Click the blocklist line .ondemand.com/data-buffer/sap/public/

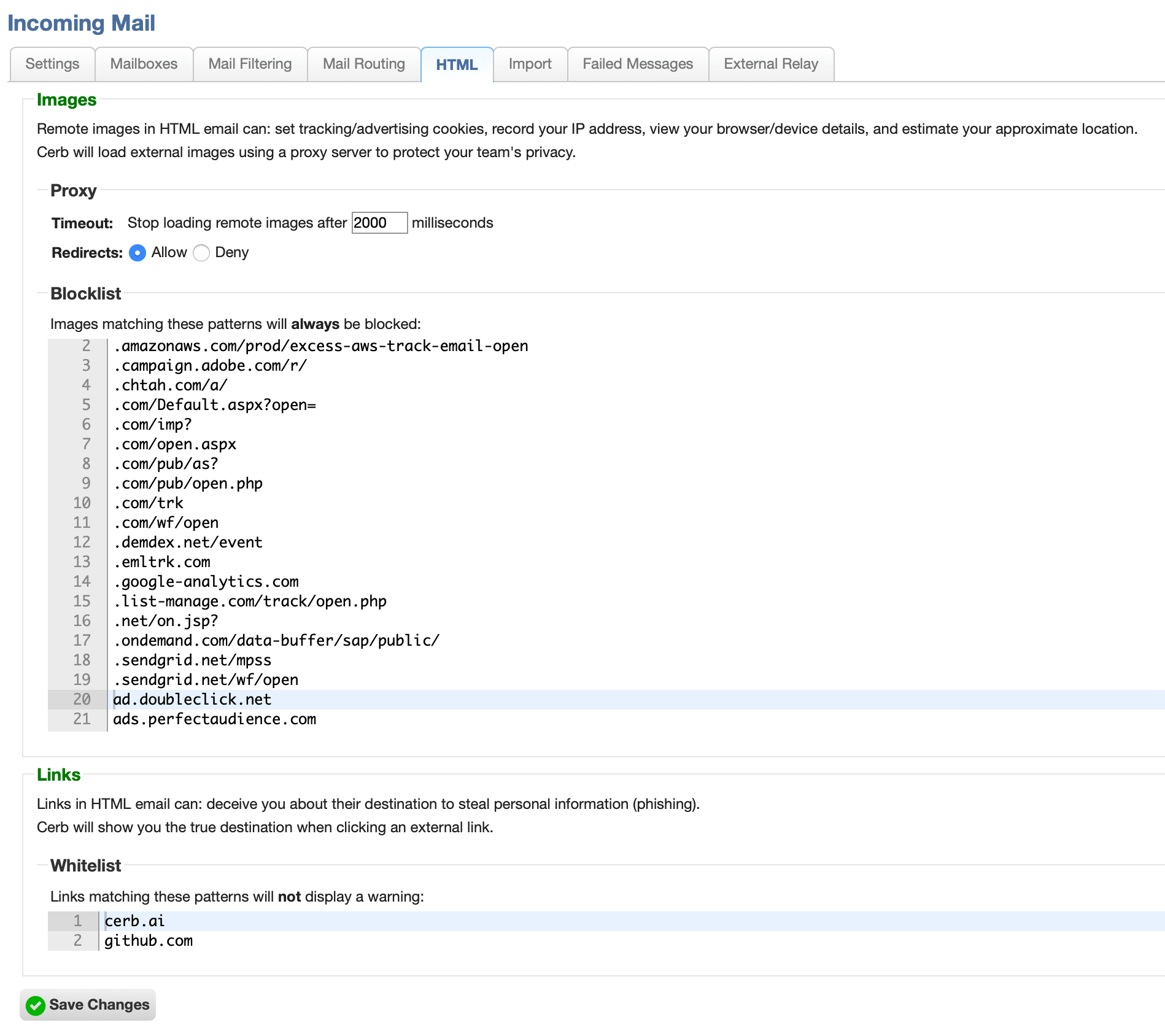point(276,641)
